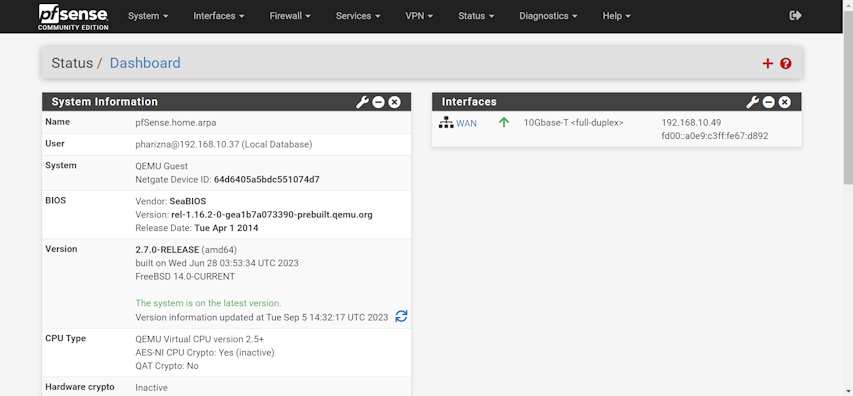Expand the System dropdown menu
Viewport: 853px width, 396px height.
(x=148, y=16)
